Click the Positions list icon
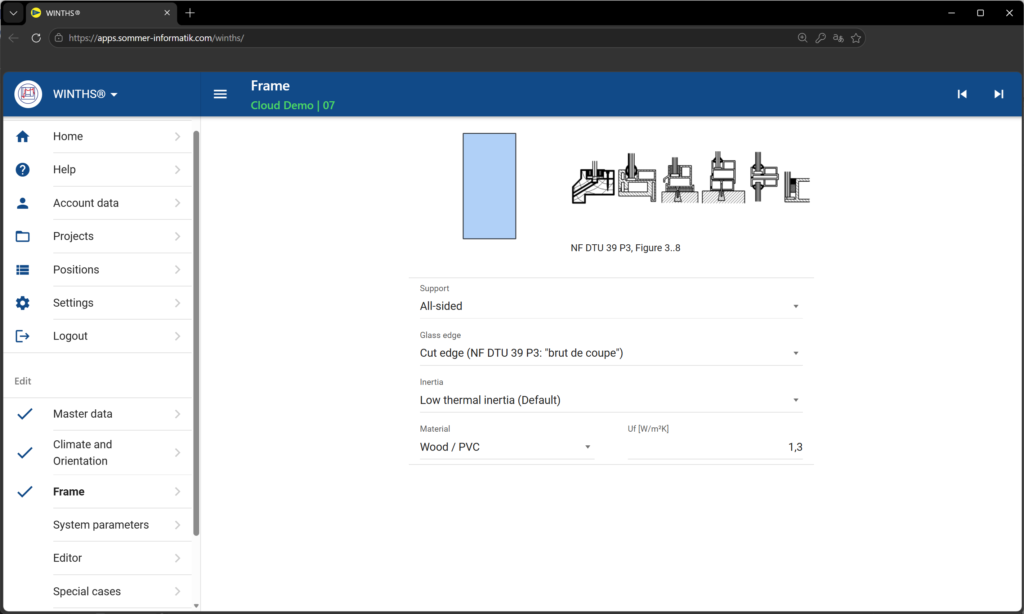1024x614 pixels. [x=23, y=270]
